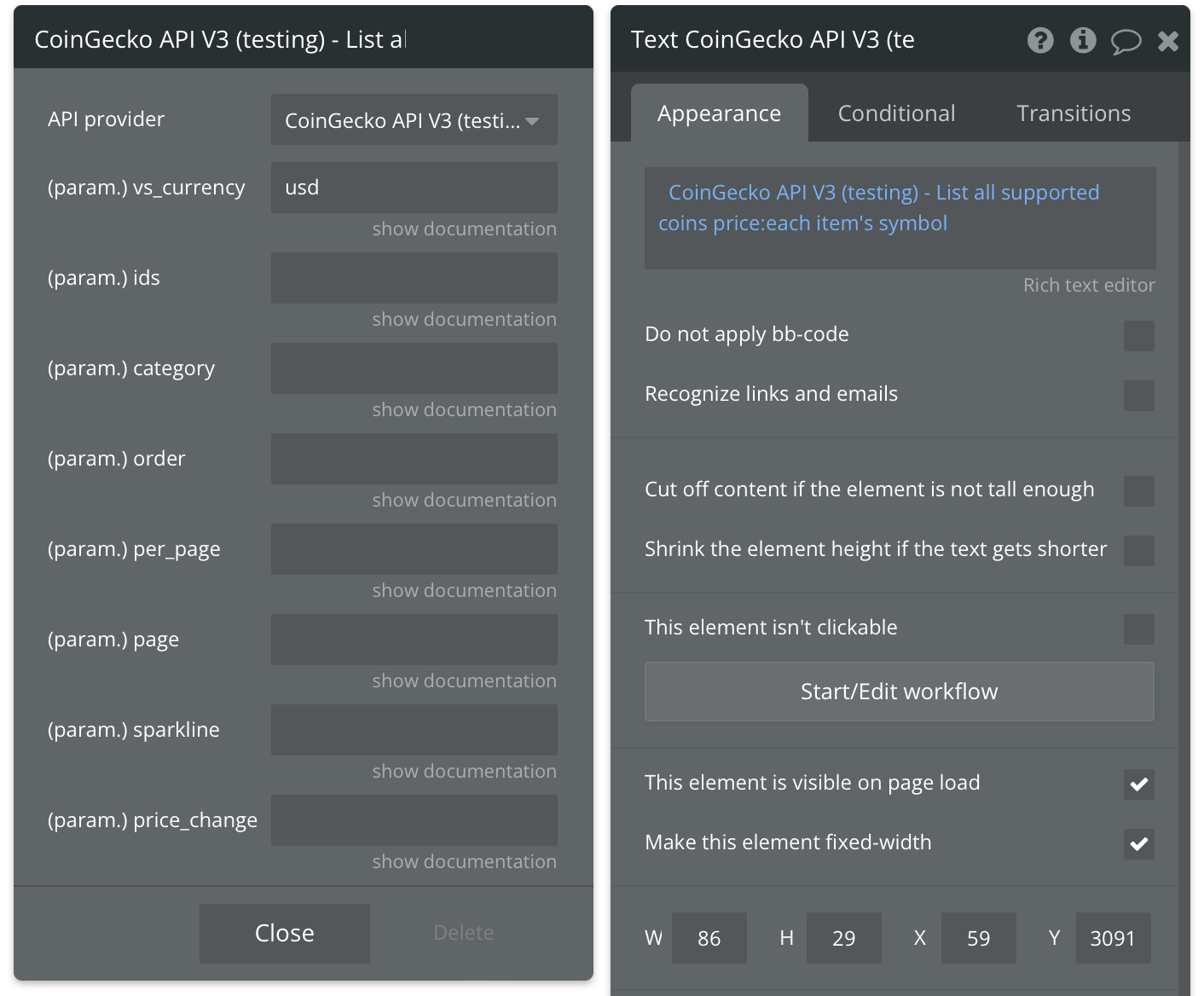
Task: Click the Text CoinGecko panel title
Action: (x=773, y=39)
